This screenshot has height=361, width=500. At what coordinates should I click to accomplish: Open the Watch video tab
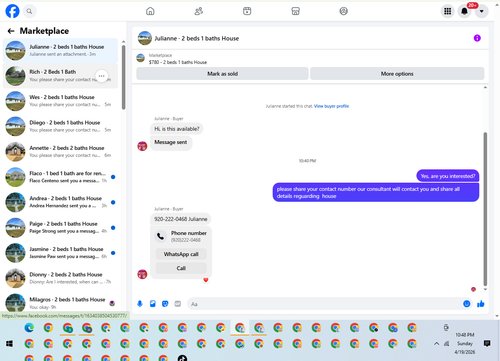tap(247, 11)
